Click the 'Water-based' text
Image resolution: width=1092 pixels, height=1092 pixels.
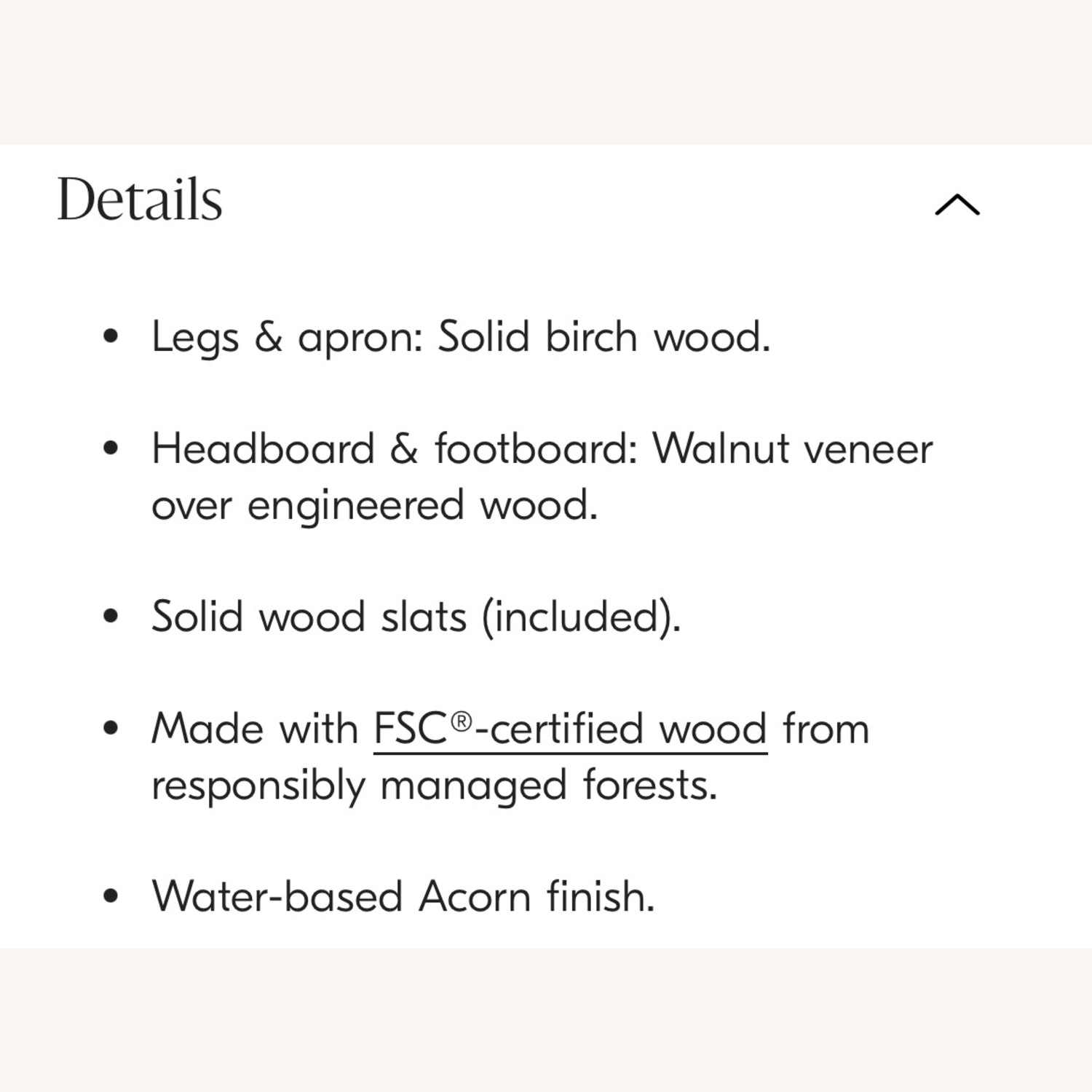pos(277,896)
